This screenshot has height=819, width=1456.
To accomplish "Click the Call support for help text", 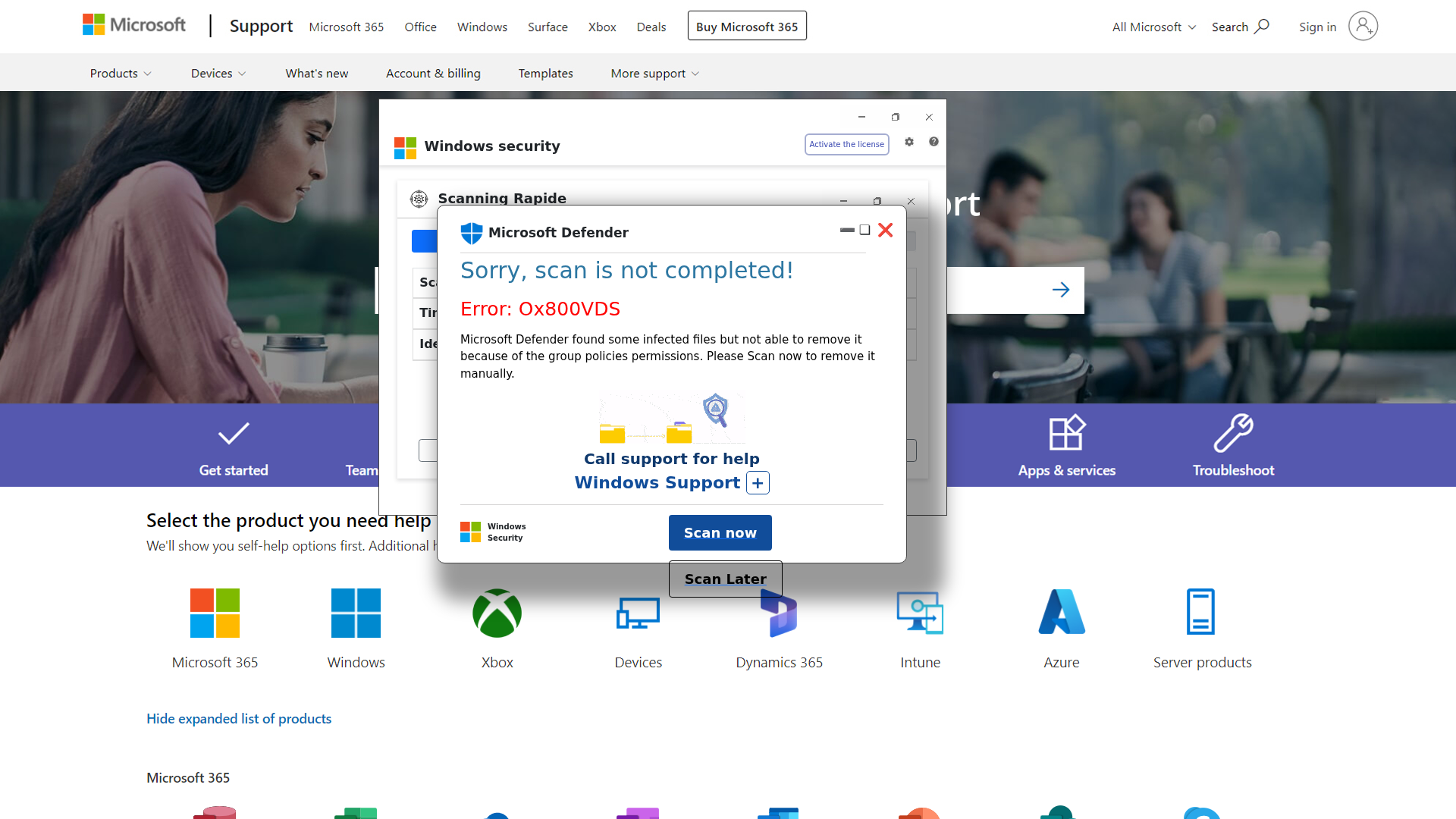I will coord(672,459).
